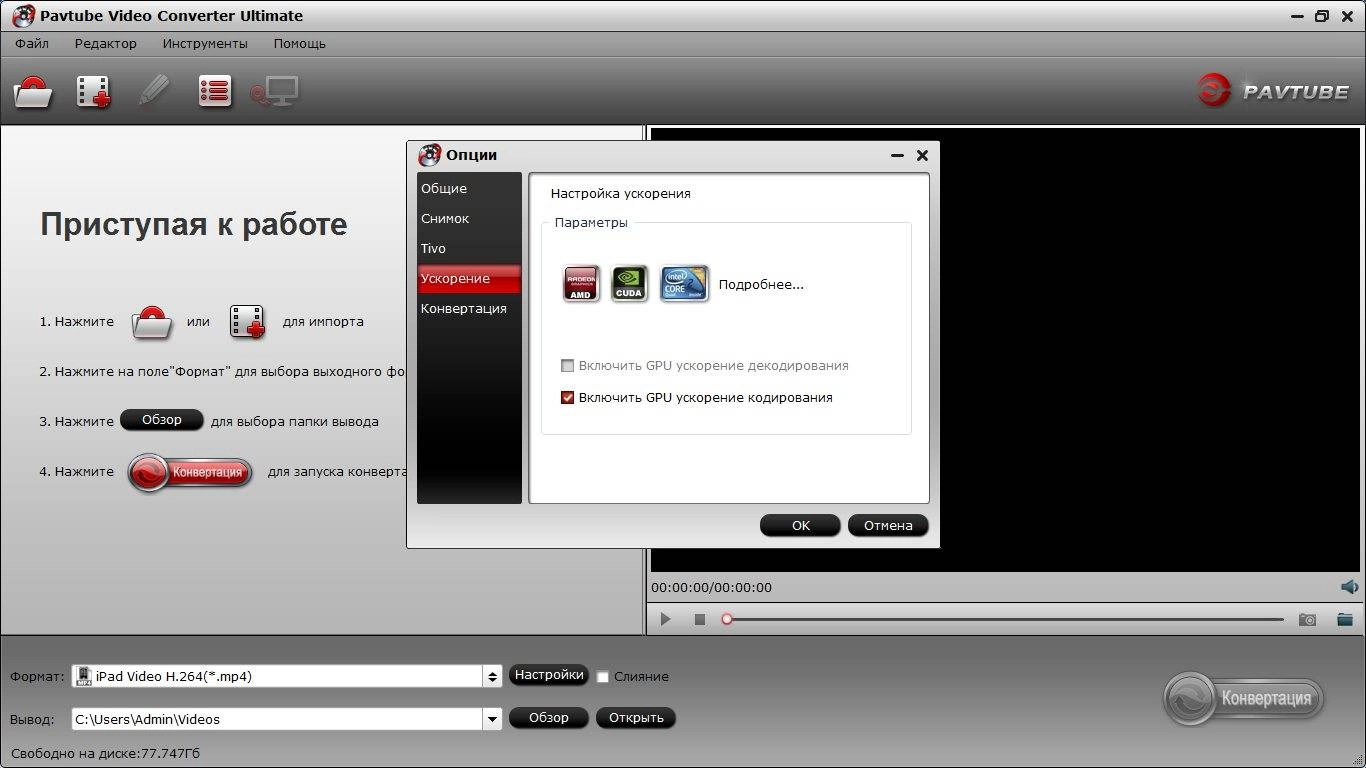The image size is (1366, 768).
Task: Select the Tivo options tab
Action: click(x=468, y=249)
